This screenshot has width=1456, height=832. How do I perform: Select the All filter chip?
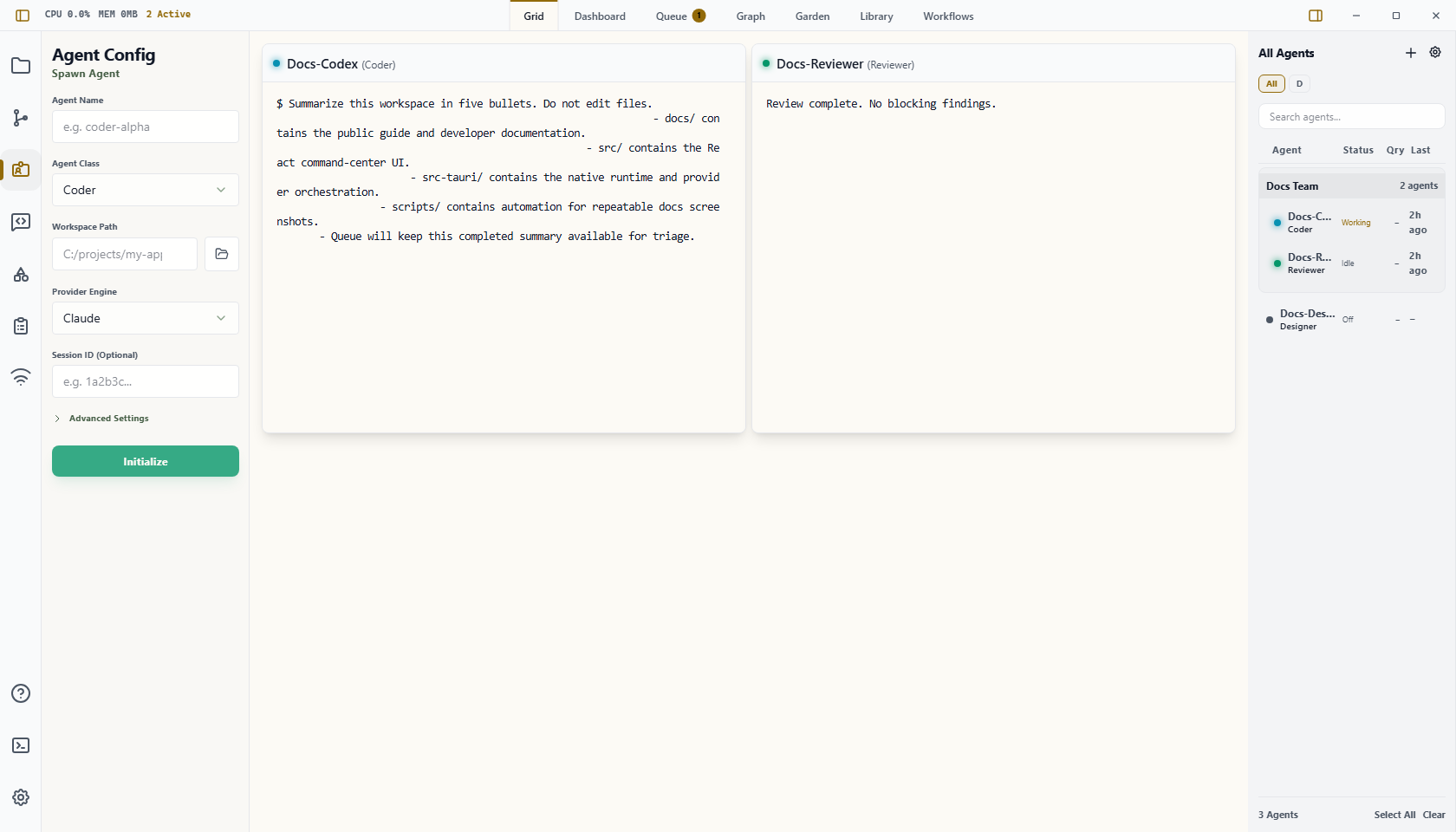pos(1271,83)
